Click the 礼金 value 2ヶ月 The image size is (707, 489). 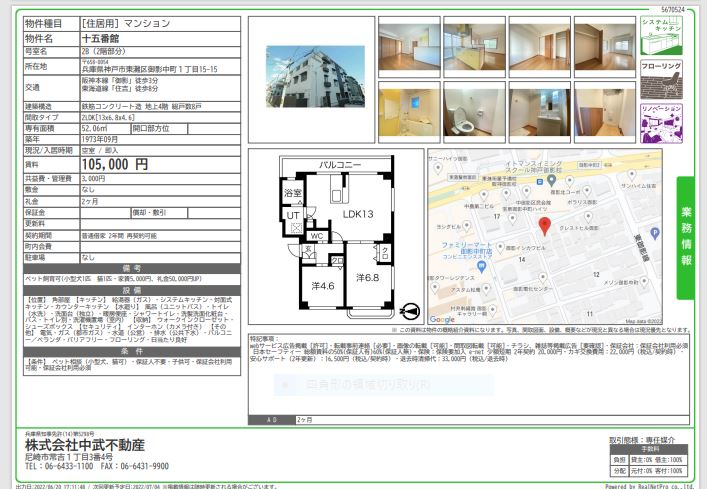click(90, 201)
